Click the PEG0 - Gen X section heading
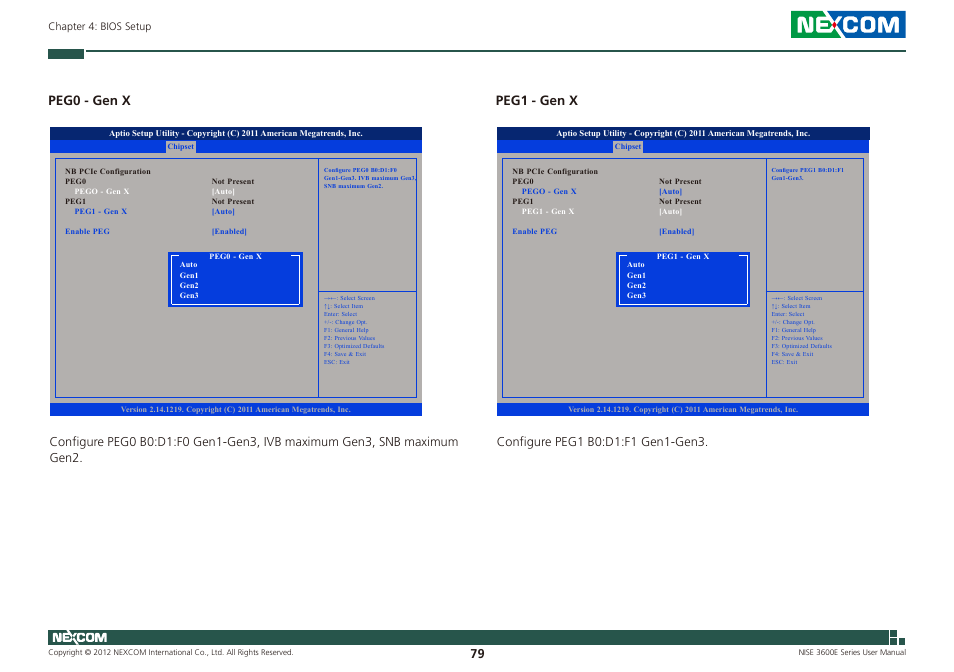 pos(89,100)
